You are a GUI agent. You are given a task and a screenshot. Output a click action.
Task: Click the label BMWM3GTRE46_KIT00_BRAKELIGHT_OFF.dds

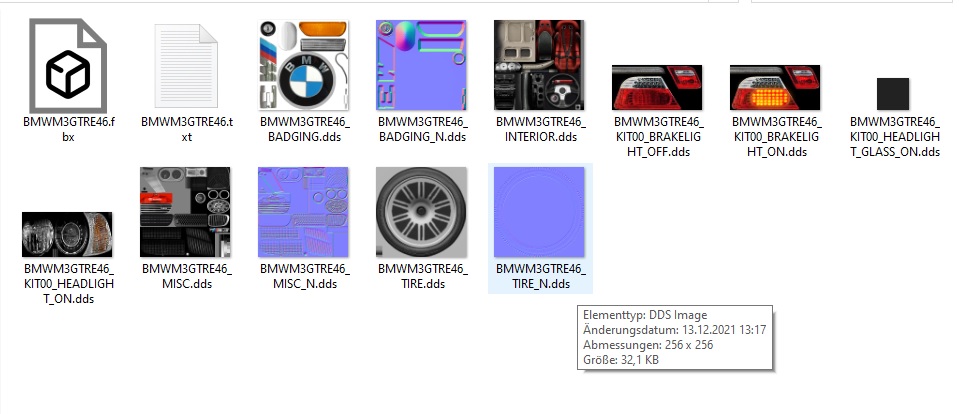[x=658, y=136]
